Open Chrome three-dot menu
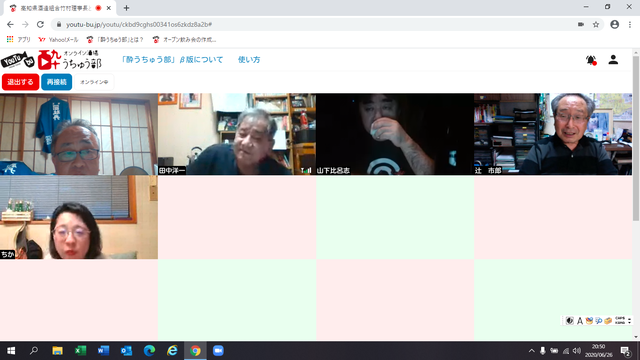 [x=630, y=24]
